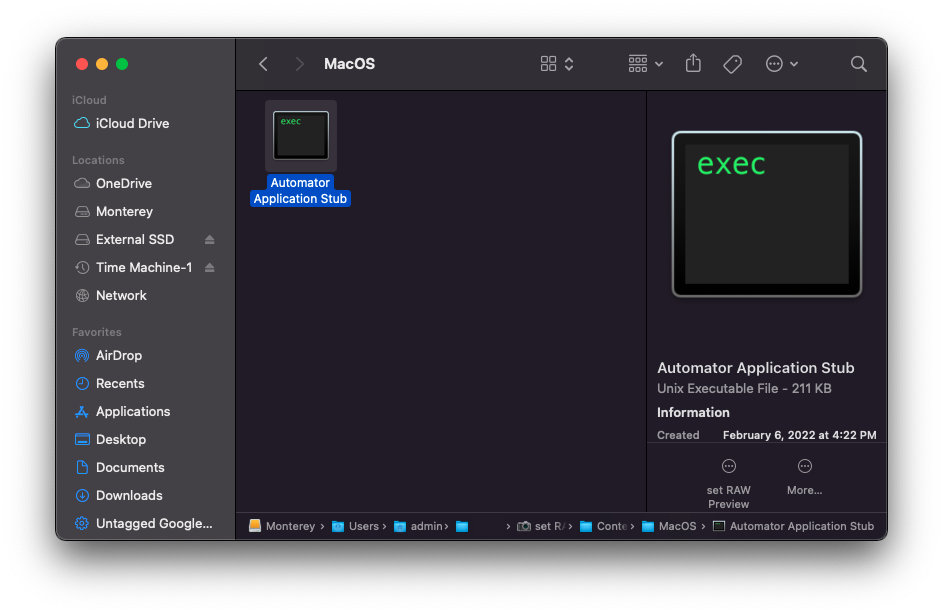The width and height of the screenshot is (943, 614).
Task: Click the forward navigation arrow
Action: click(298, 63)
